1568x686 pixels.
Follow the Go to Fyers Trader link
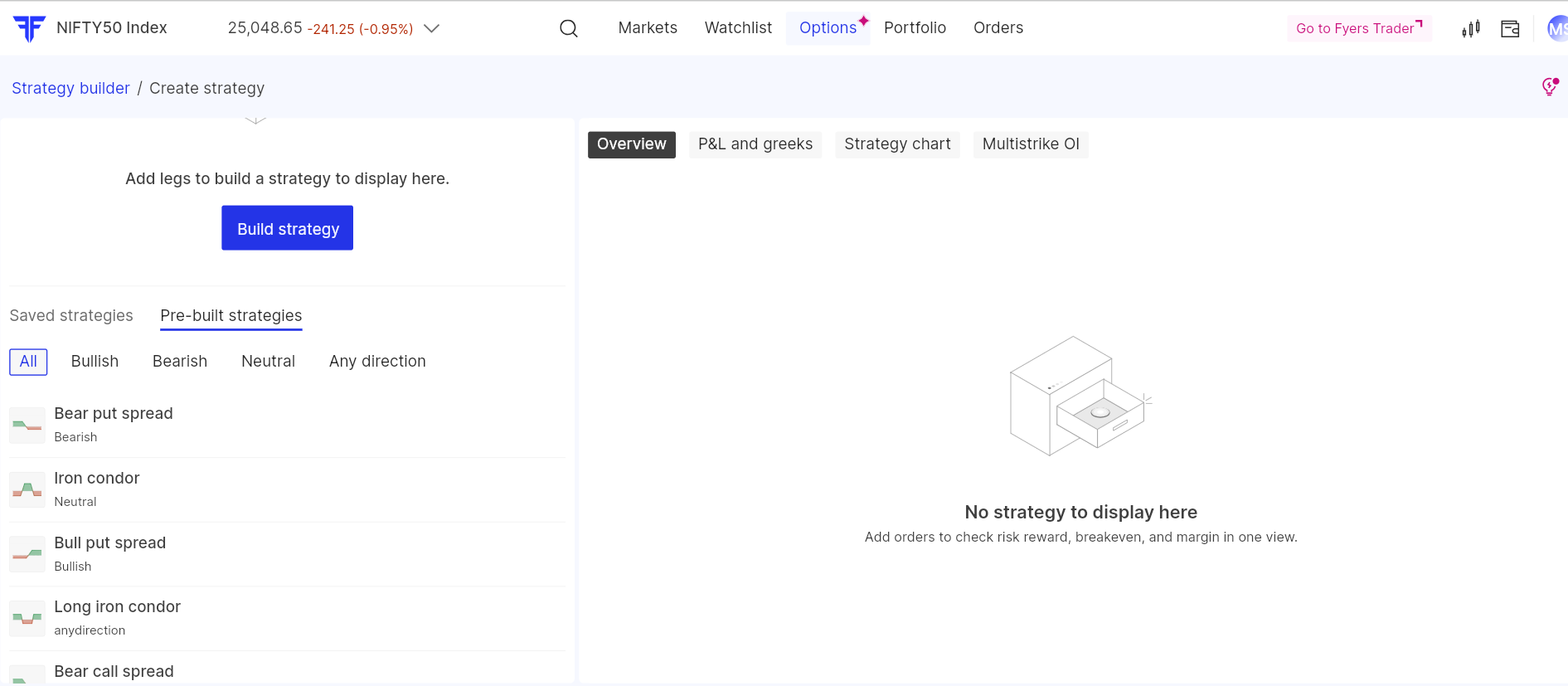tap(1358, 28)
